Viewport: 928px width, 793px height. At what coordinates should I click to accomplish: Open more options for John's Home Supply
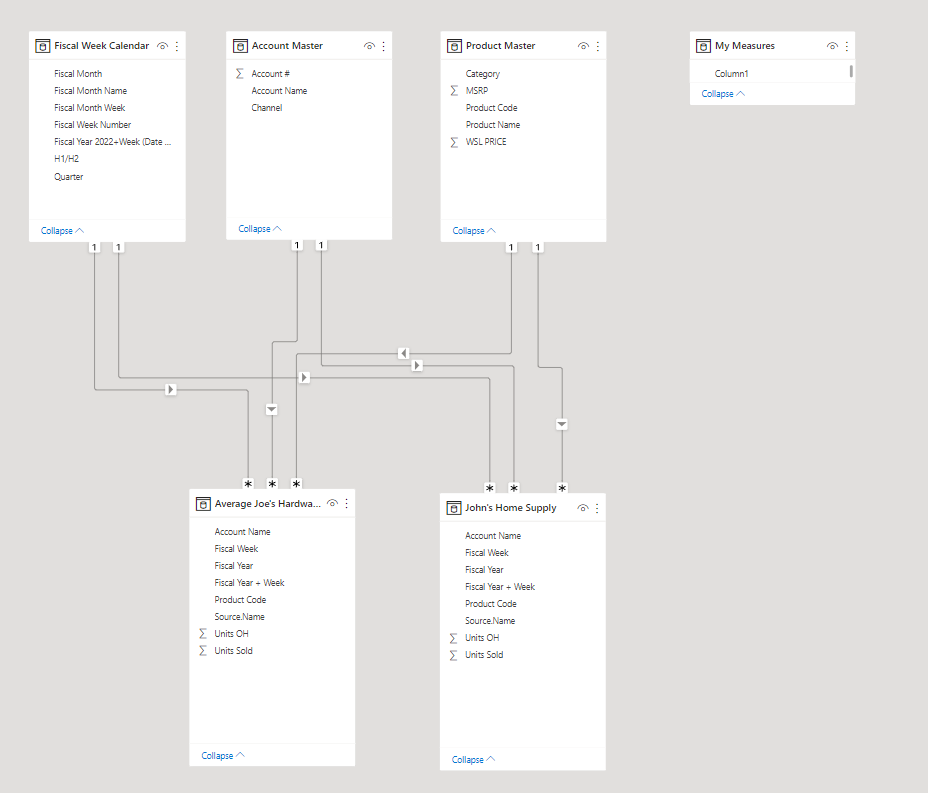pyautogui.click(x=597, y=508)
